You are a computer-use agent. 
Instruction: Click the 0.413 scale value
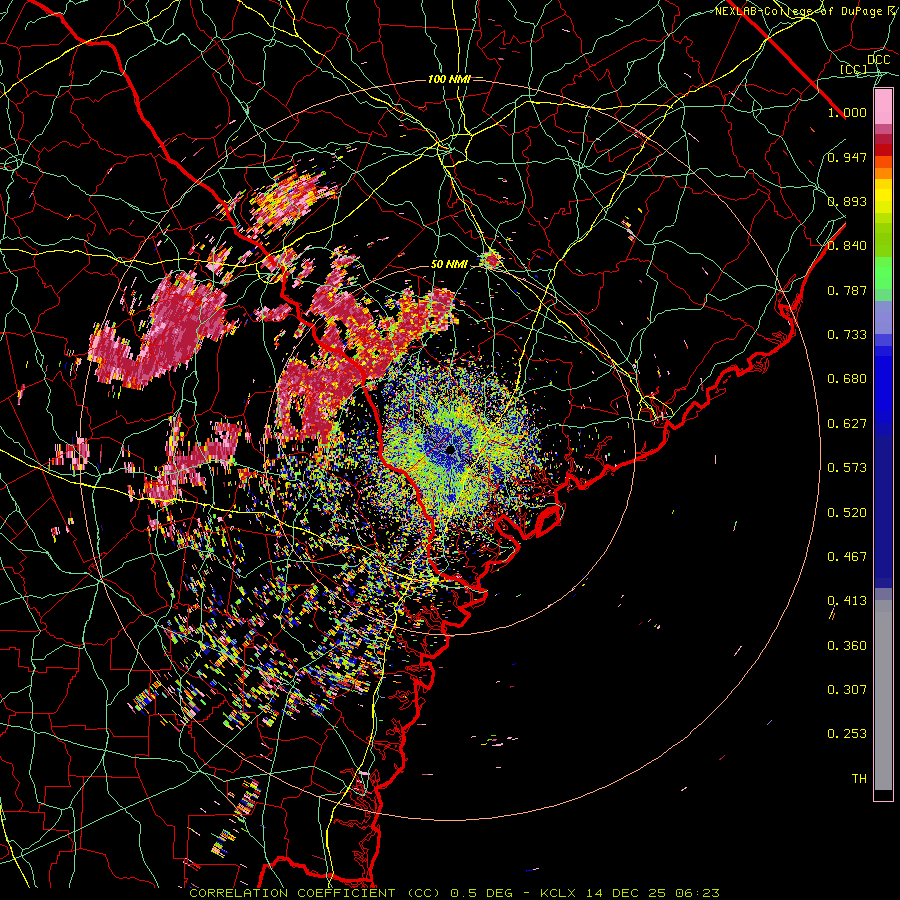(x=847, y=601)
